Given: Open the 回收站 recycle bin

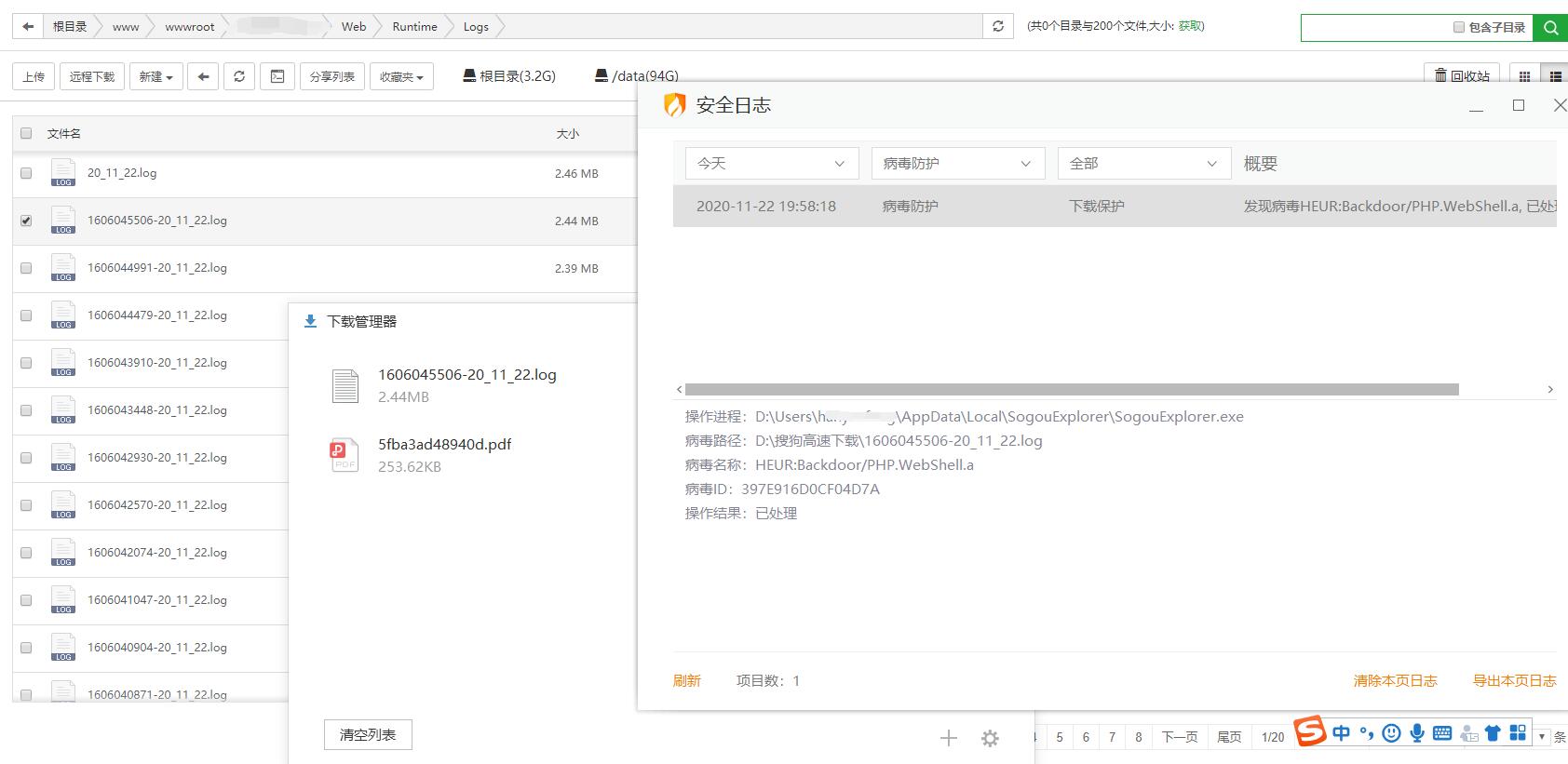Looking at the screenshot, I should (x=1462, y=76).
